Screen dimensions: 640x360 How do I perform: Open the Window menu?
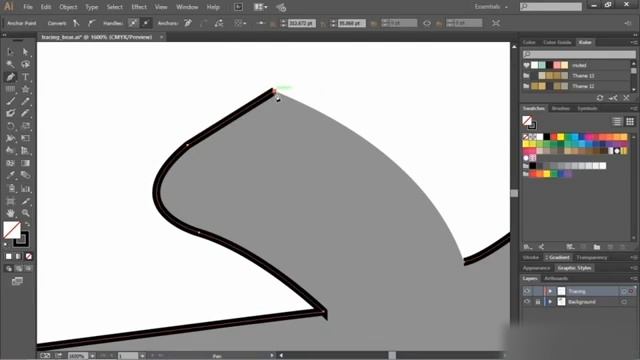click(187, 7)
